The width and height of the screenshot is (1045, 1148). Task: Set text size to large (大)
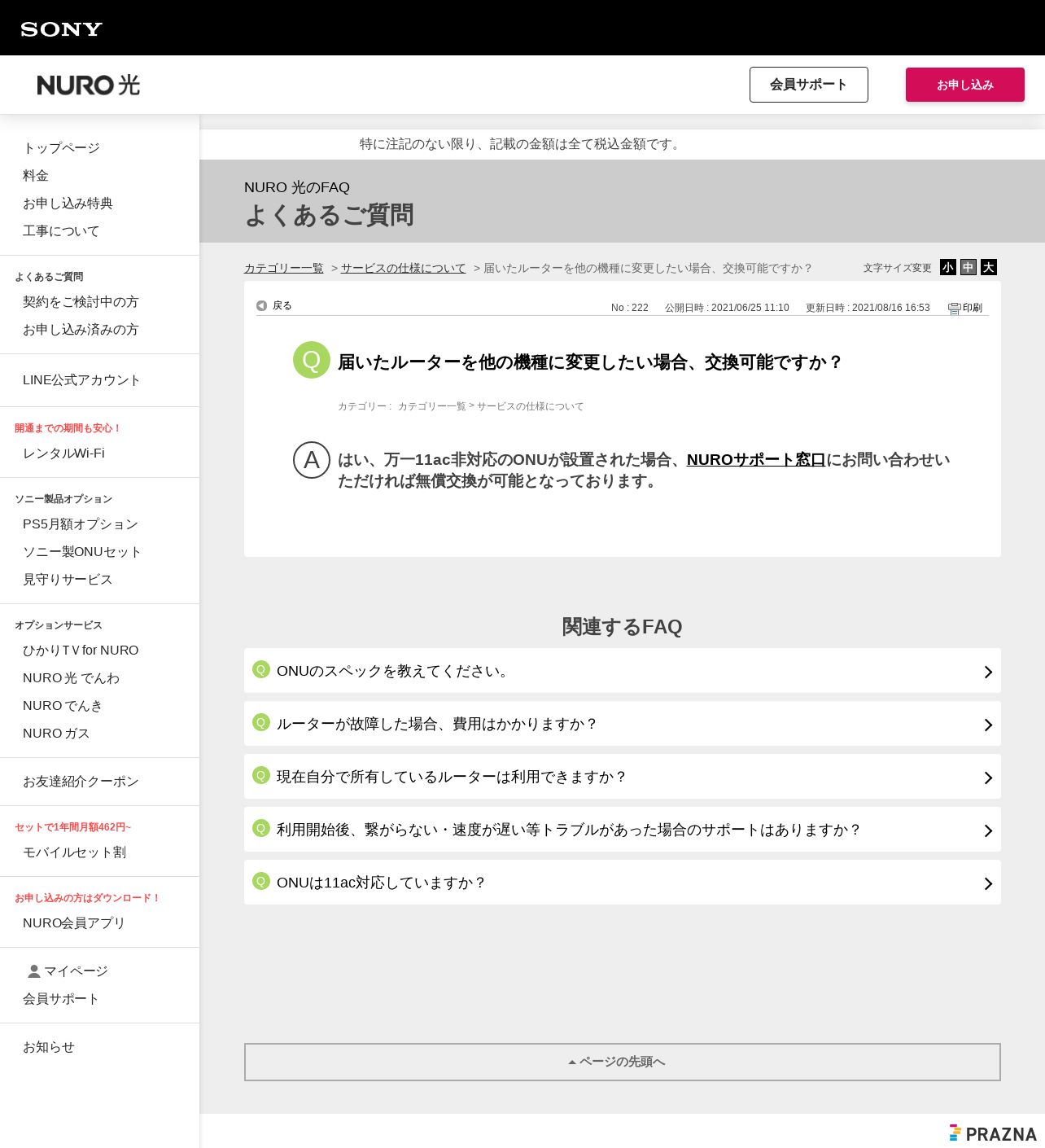click(989, 267)
